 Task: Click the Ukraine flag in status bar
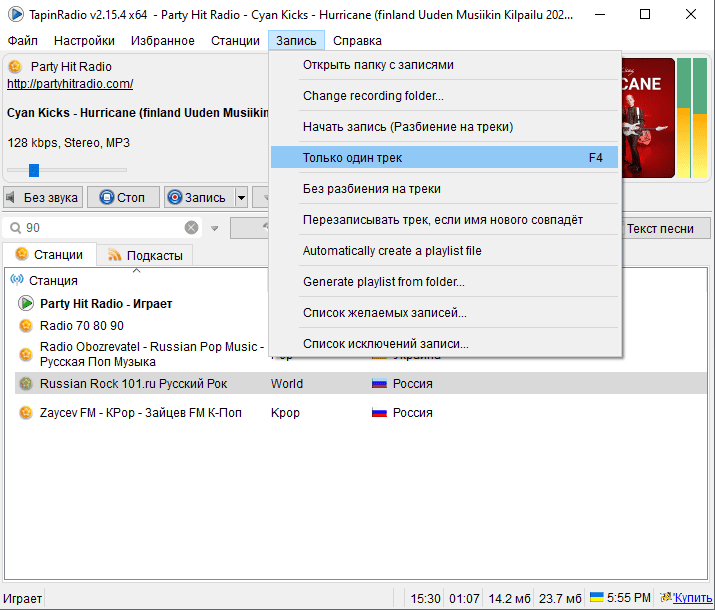pyautogui.click(x=596, y=597)
